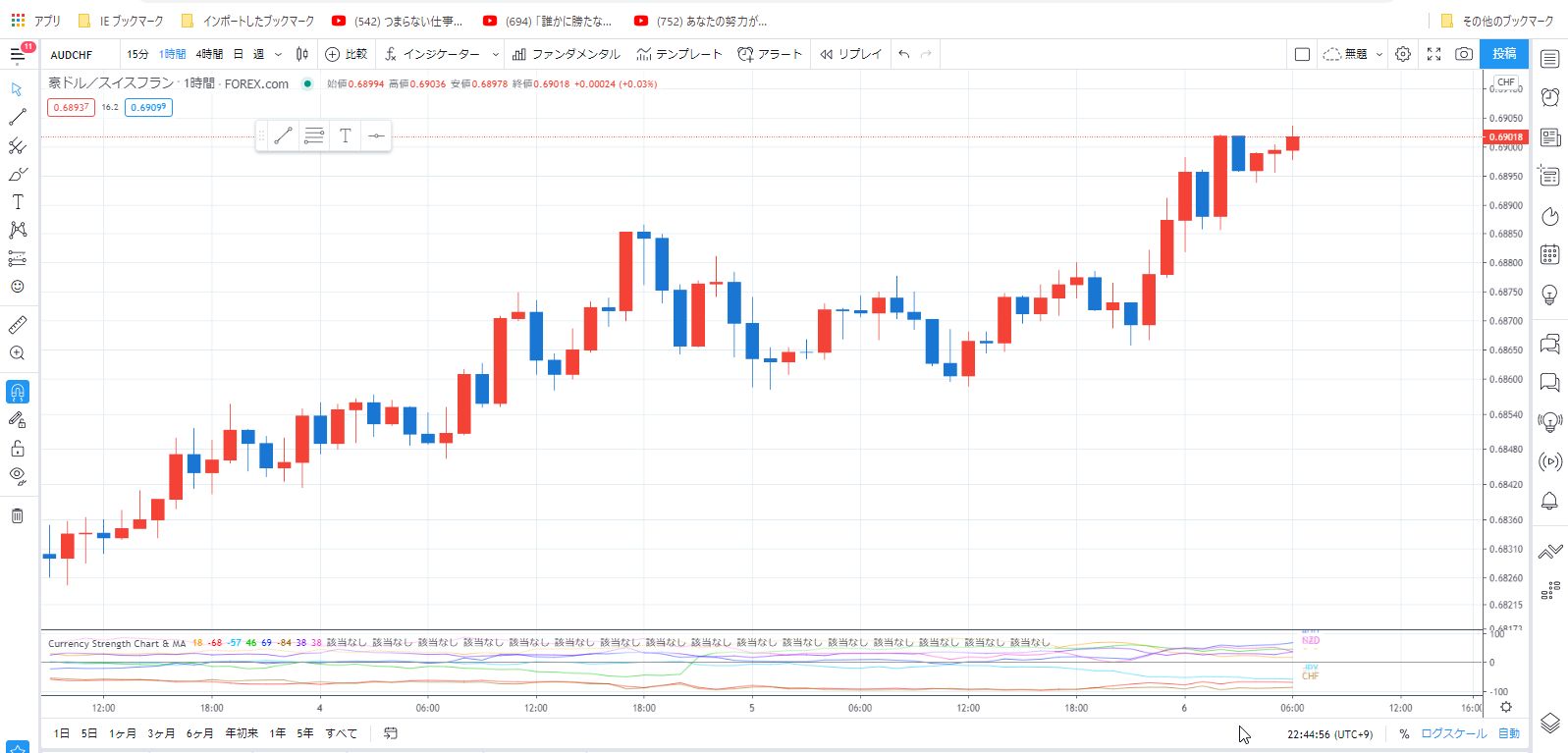The height and width of the screenshot is (753, 1568).
Task: Open the watchlist panel icon
Action: coord(1549,59)
